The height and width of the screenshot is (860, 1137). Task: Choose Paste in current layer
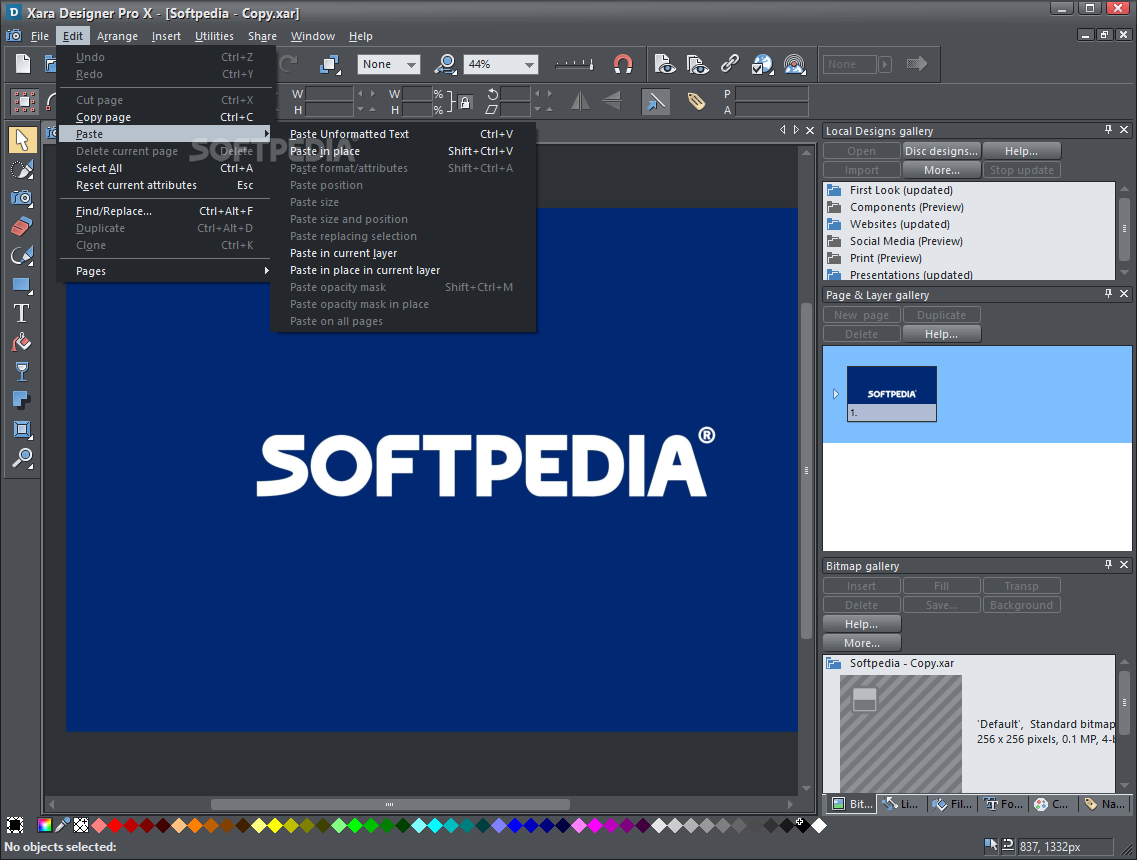[402, 253]
